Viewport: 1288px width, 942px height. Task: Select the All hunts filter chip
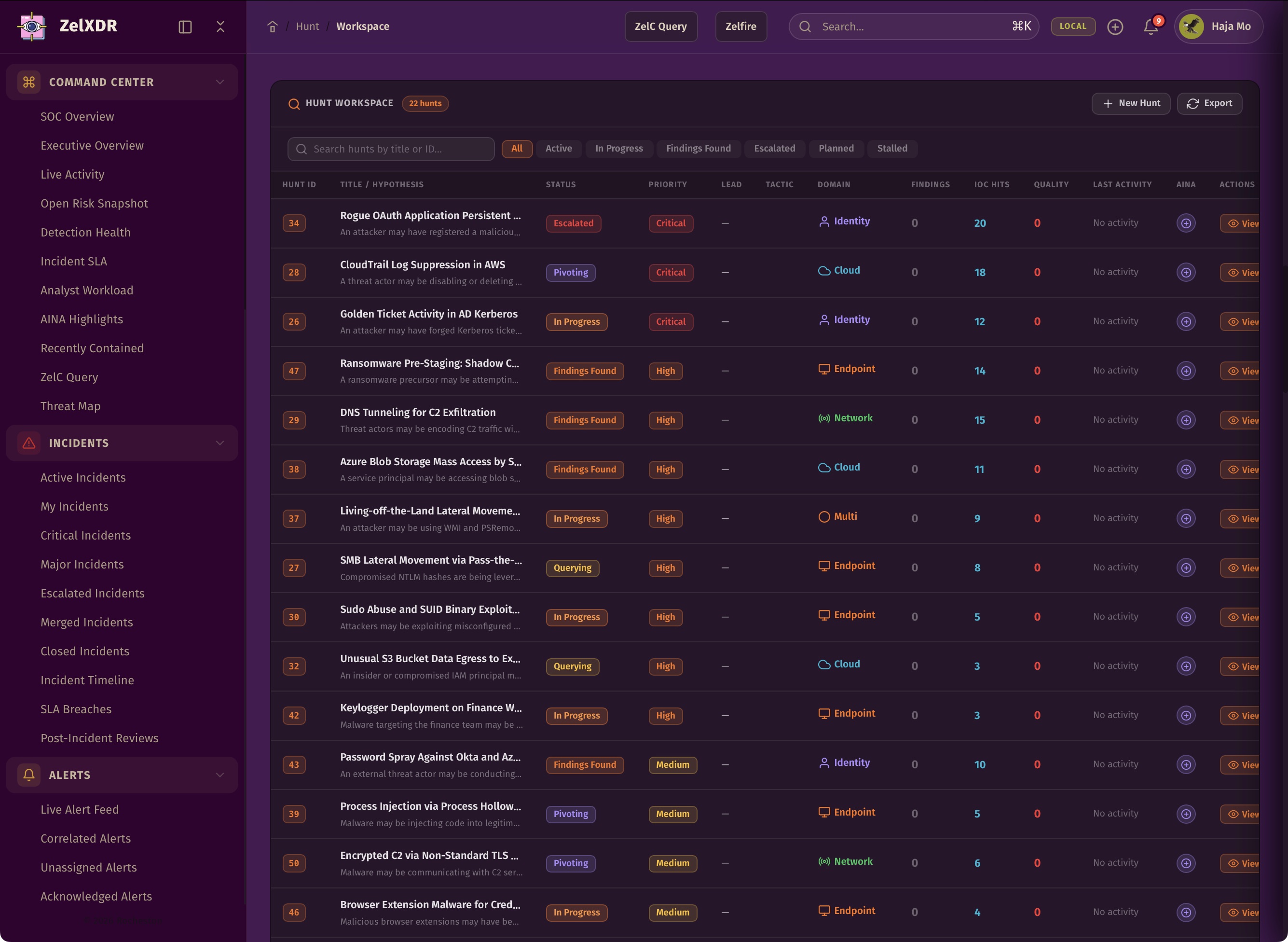coord(516,149)
